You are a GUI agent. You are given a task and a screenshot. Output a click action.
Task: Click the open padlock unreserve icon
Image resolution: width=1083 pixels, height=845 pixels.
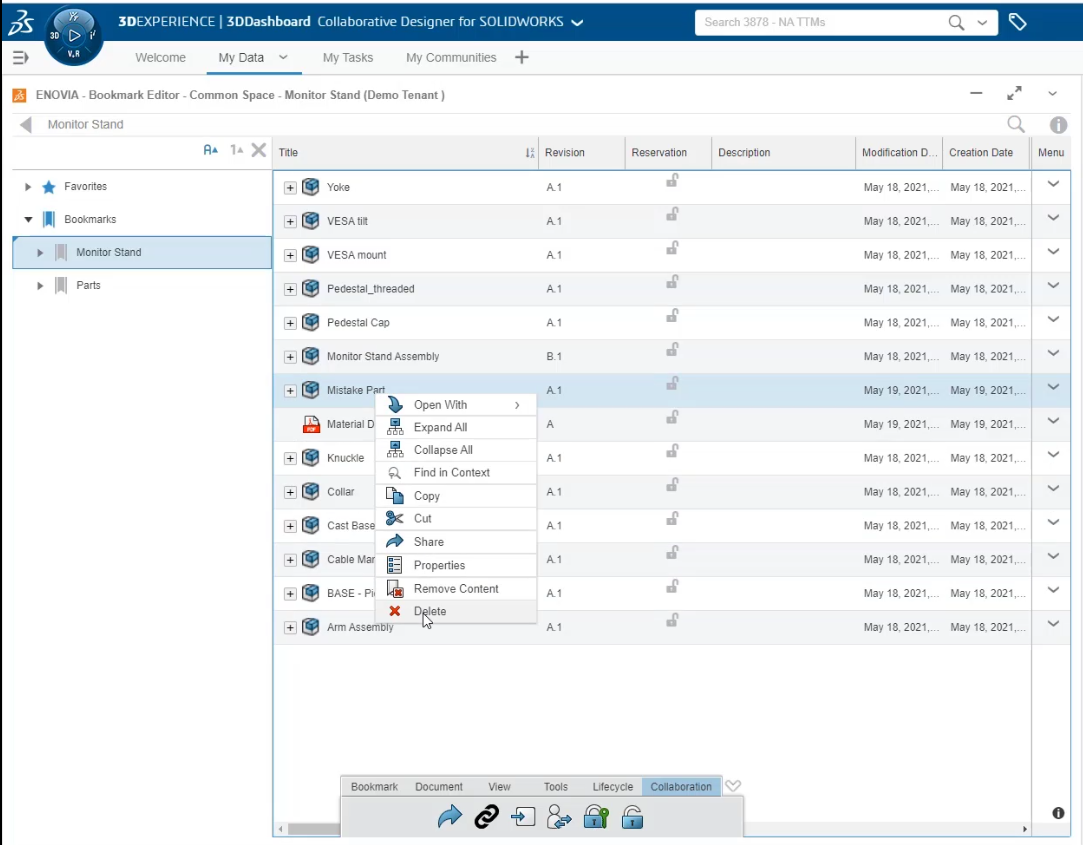(632, 817)
